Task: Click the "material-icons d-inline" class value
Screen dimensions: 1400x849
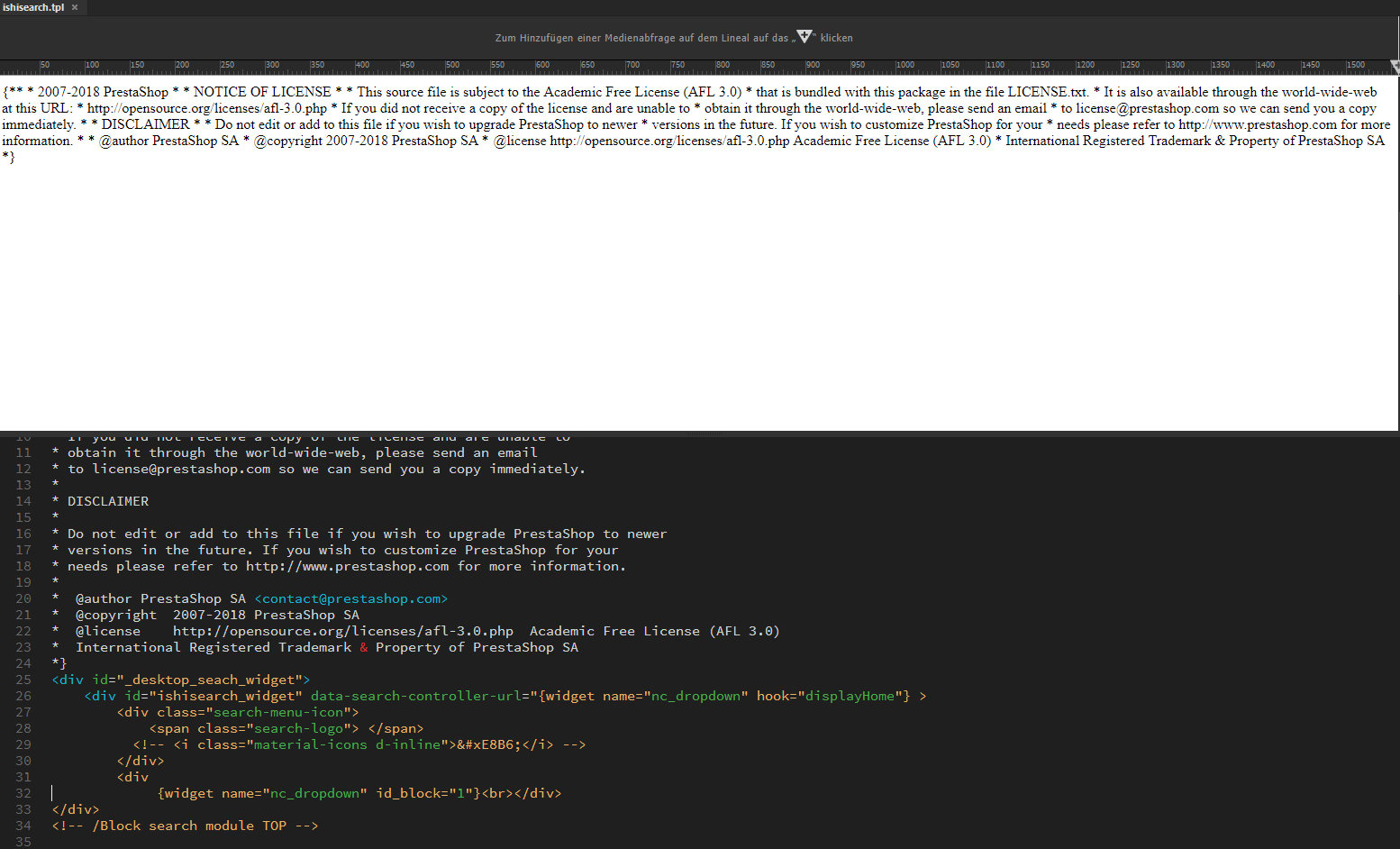Action: pos(347,744)
